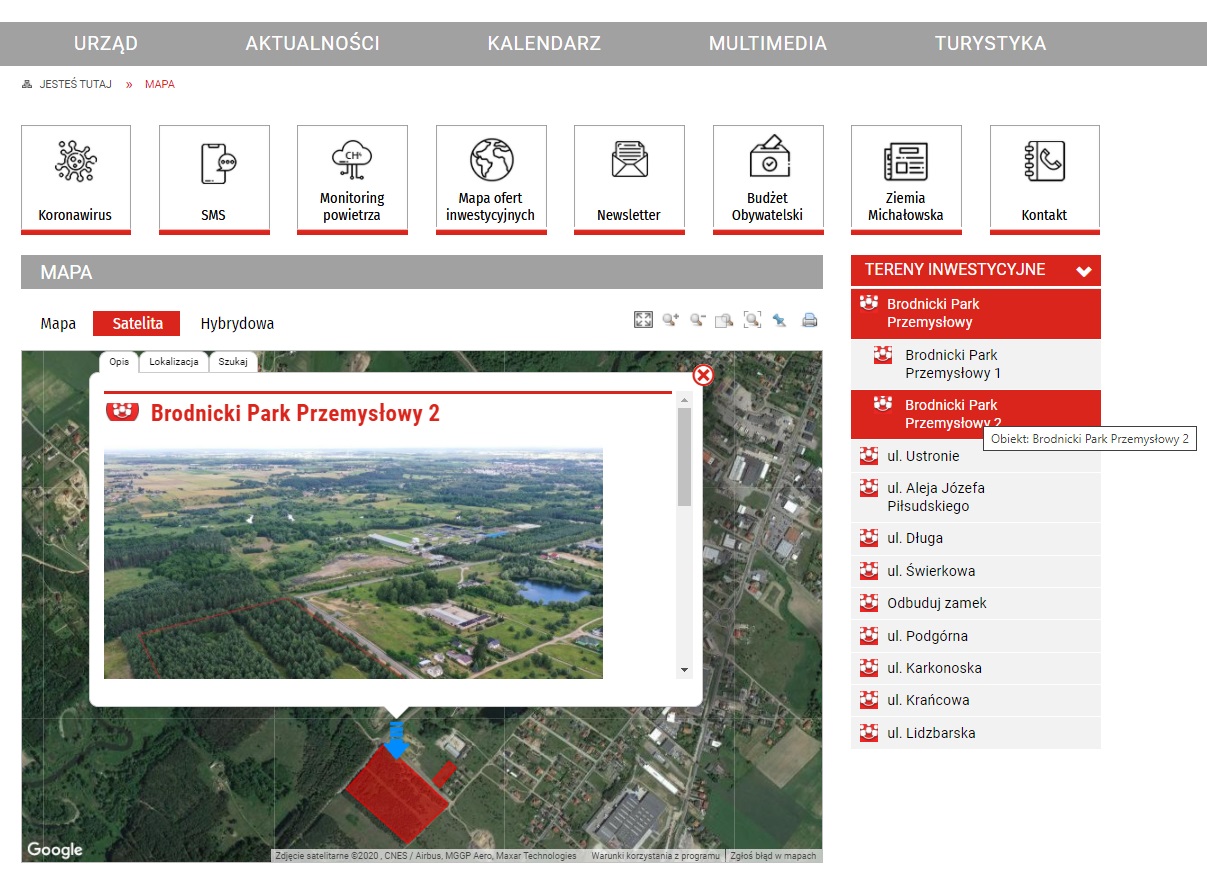Image resolution: width=1207 pixels, height=889 pixels.
Task: Open the Szukaj popup tab
Action: tap(233, 362)
